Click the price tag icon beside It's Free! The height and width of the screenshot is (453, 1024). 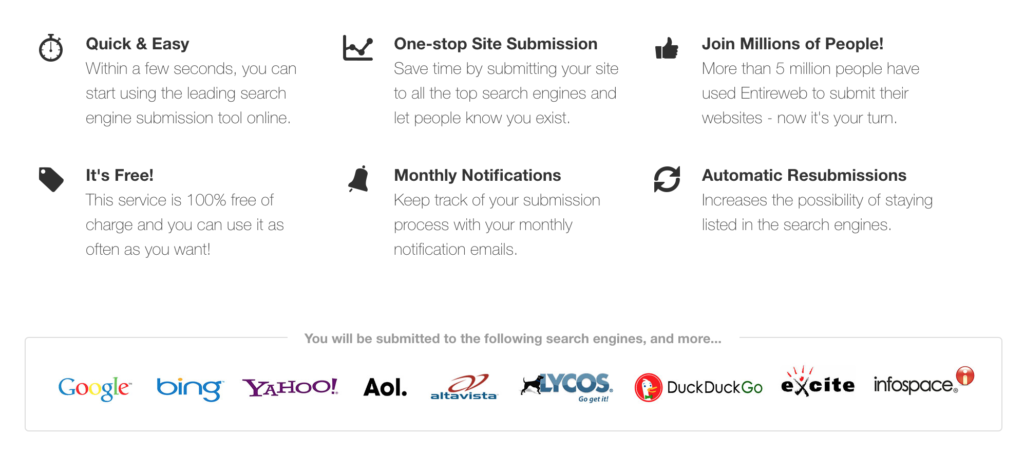click(51, 179)
